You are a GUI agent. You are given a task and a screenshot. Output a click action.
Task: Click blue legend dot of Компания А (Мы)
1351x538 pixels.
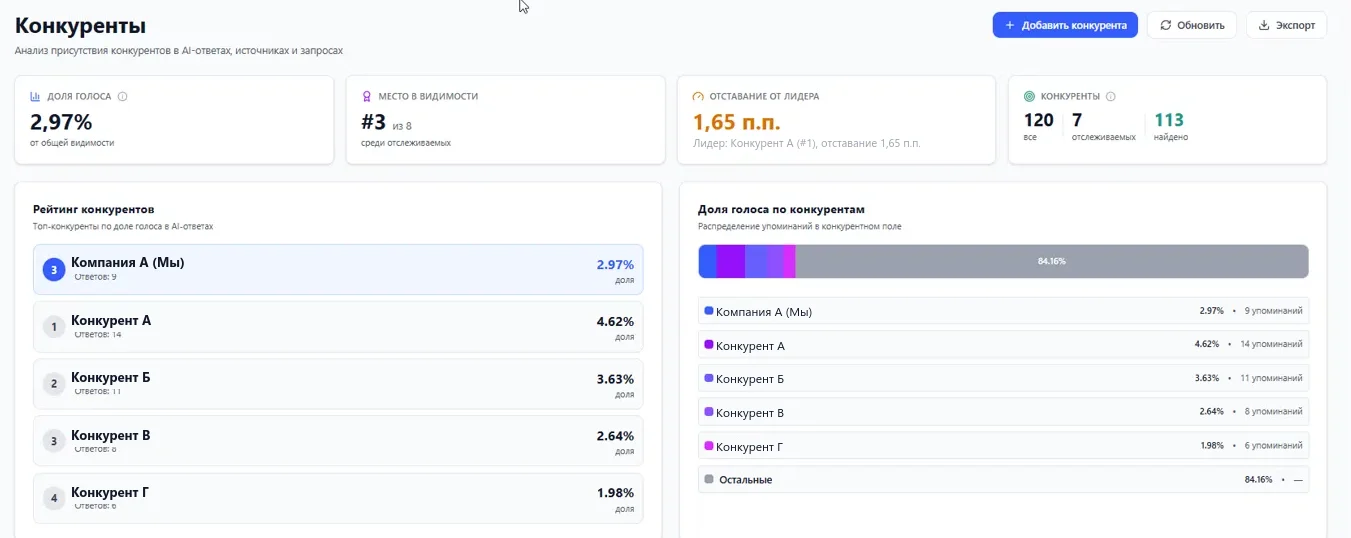coord(709,311)
